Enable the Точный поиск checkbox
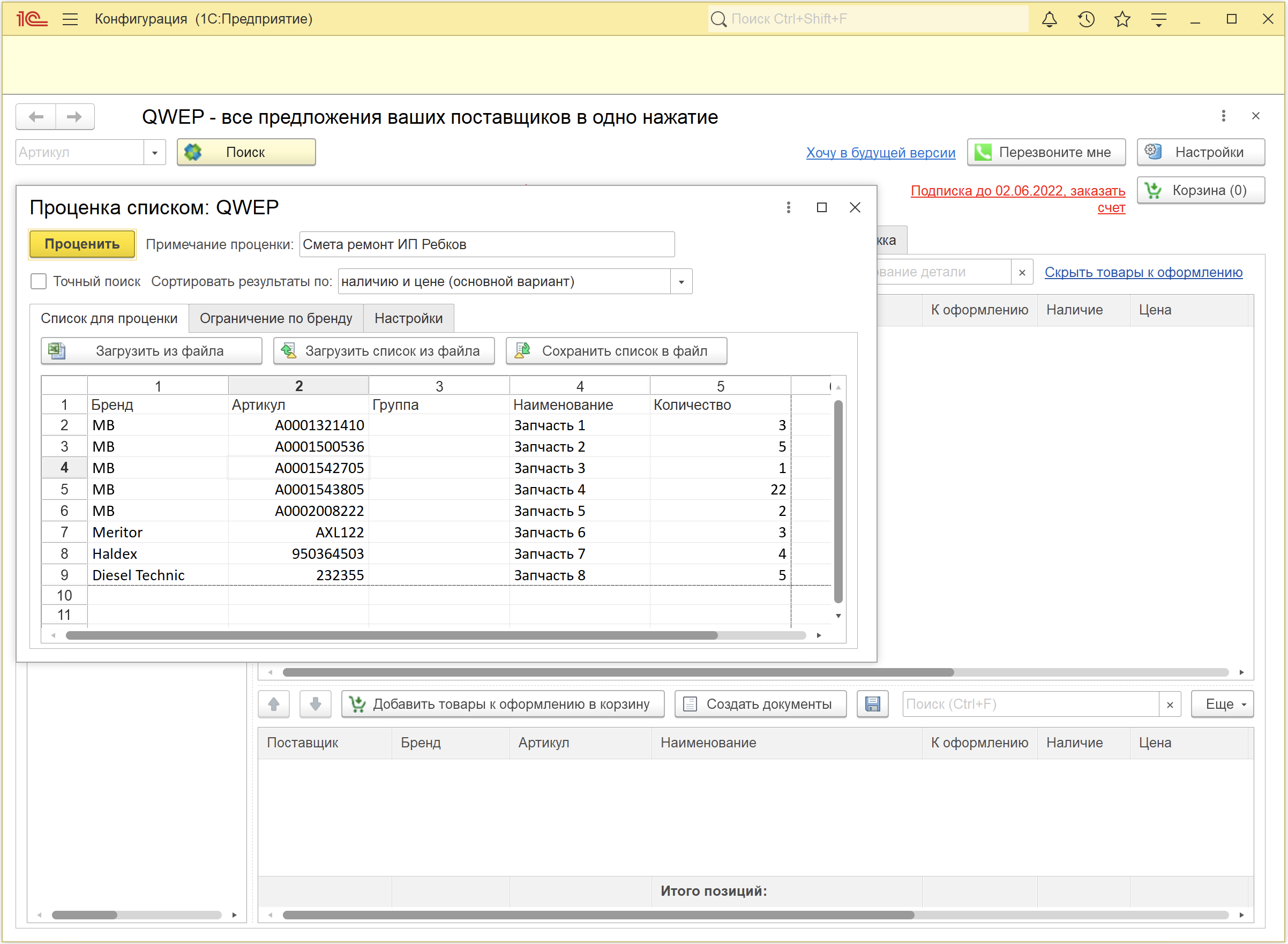Image resolution: width=1288 pixels, height=944 pixels. [38, 281]
